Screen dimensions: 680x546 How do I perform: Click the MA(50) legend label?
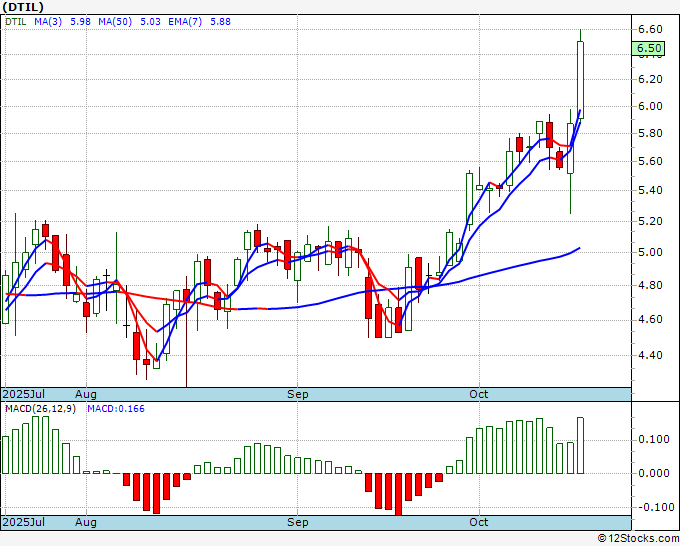[x=115, y=22]
